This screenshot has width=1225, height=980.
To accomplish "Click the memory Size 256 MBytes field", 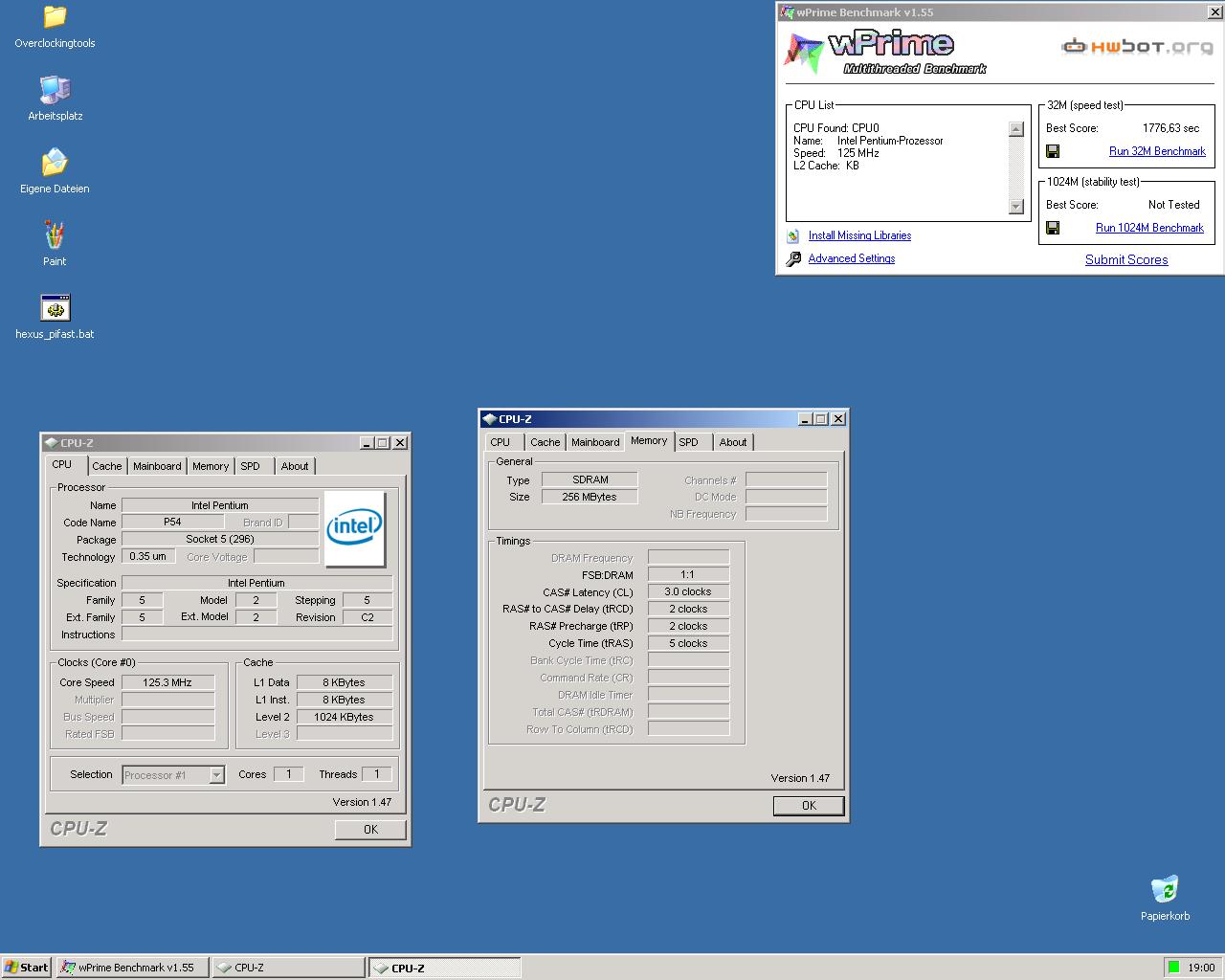I will (x=590, y=497).
